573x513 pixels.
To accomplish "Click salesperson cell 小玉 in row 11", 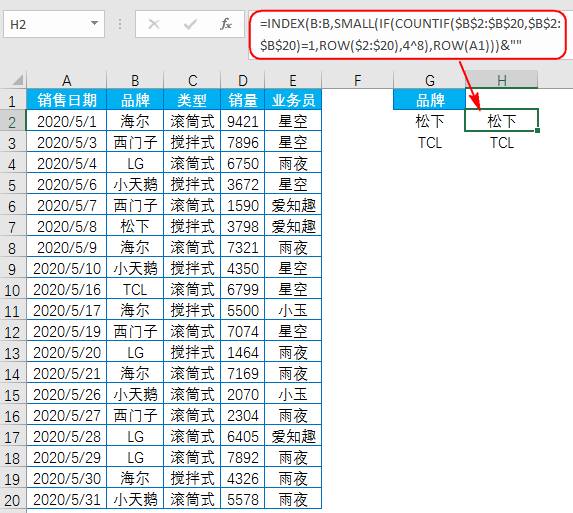I will click(x=293, y=310).
